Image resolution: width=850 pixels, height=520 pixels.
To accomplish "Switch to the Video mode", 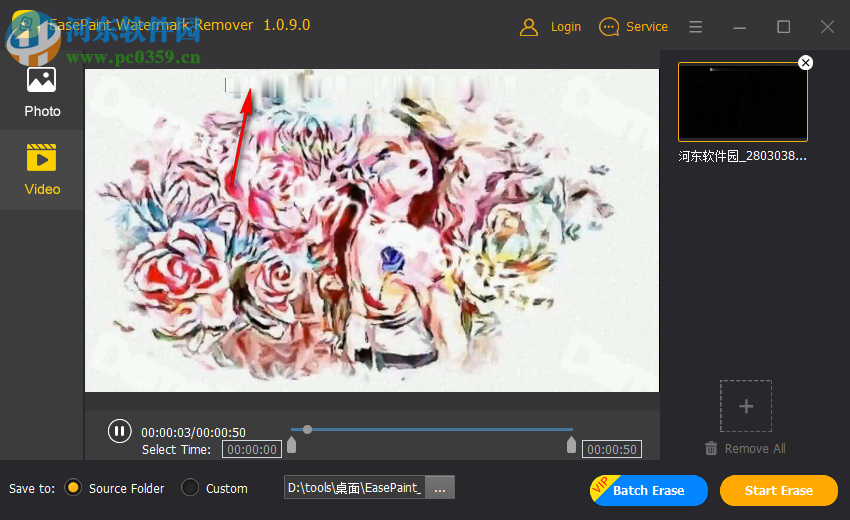I will [42, 170].
